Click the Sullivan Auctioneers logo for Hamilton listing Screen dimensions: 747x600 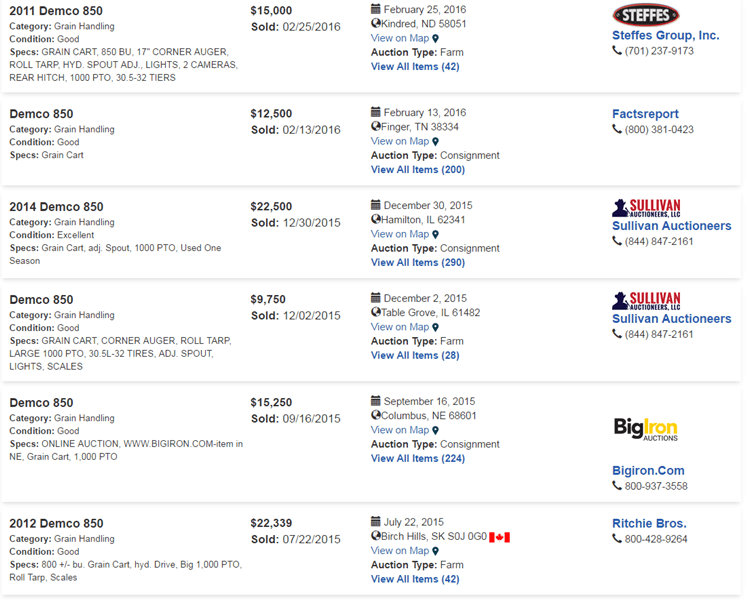click(646, 207)
